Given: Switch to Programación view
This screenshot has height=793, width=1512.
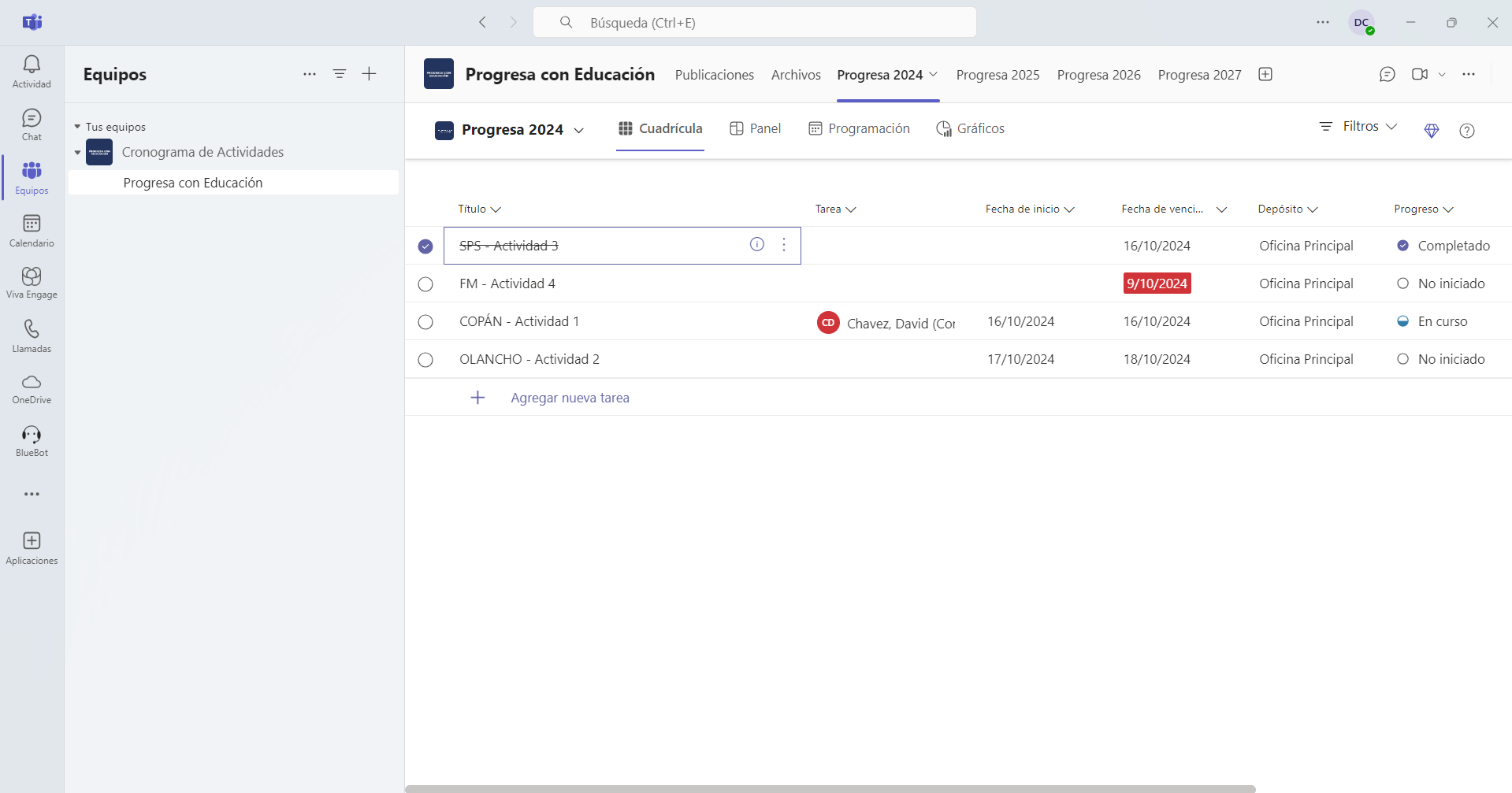Looking at the screenshot, I should click(x=859, y=128).
